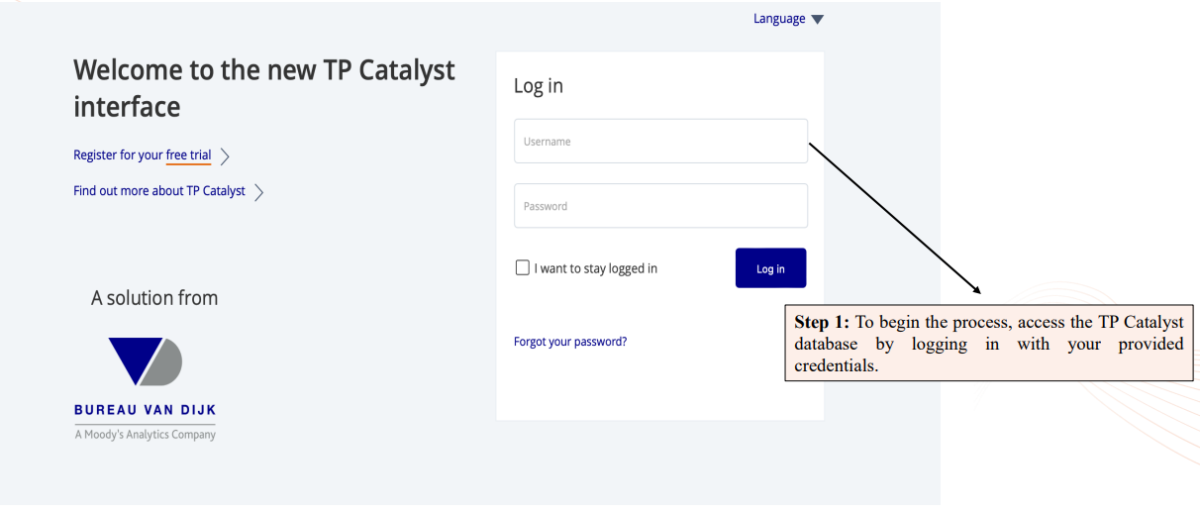Click the Moody's Analytics Company tagline
1200x512 pixels.
[145, 435]
